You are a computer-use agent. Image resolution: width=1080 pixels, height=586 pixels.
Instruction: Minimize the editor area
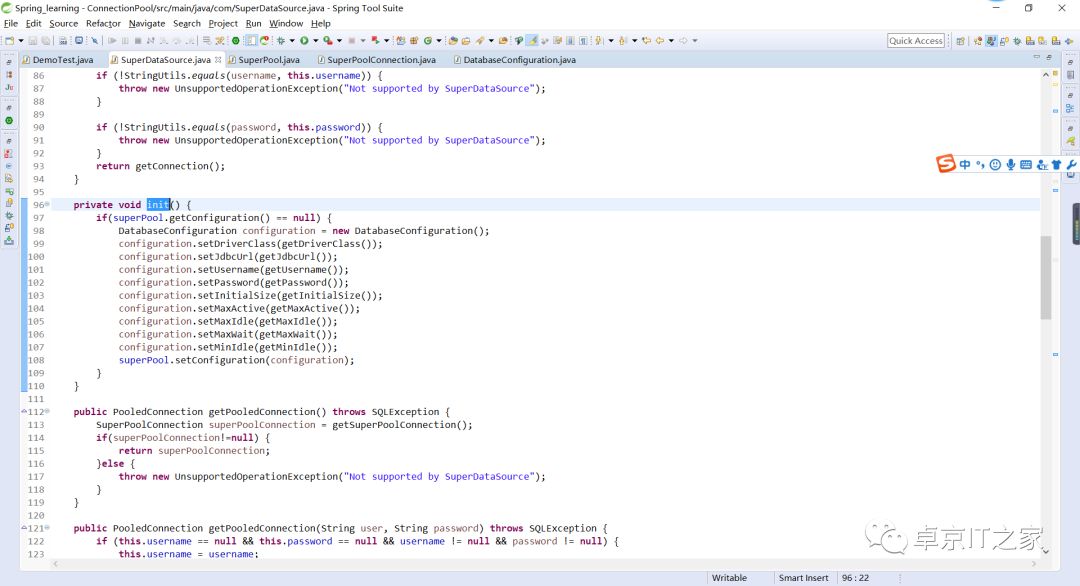[1037, 57]
